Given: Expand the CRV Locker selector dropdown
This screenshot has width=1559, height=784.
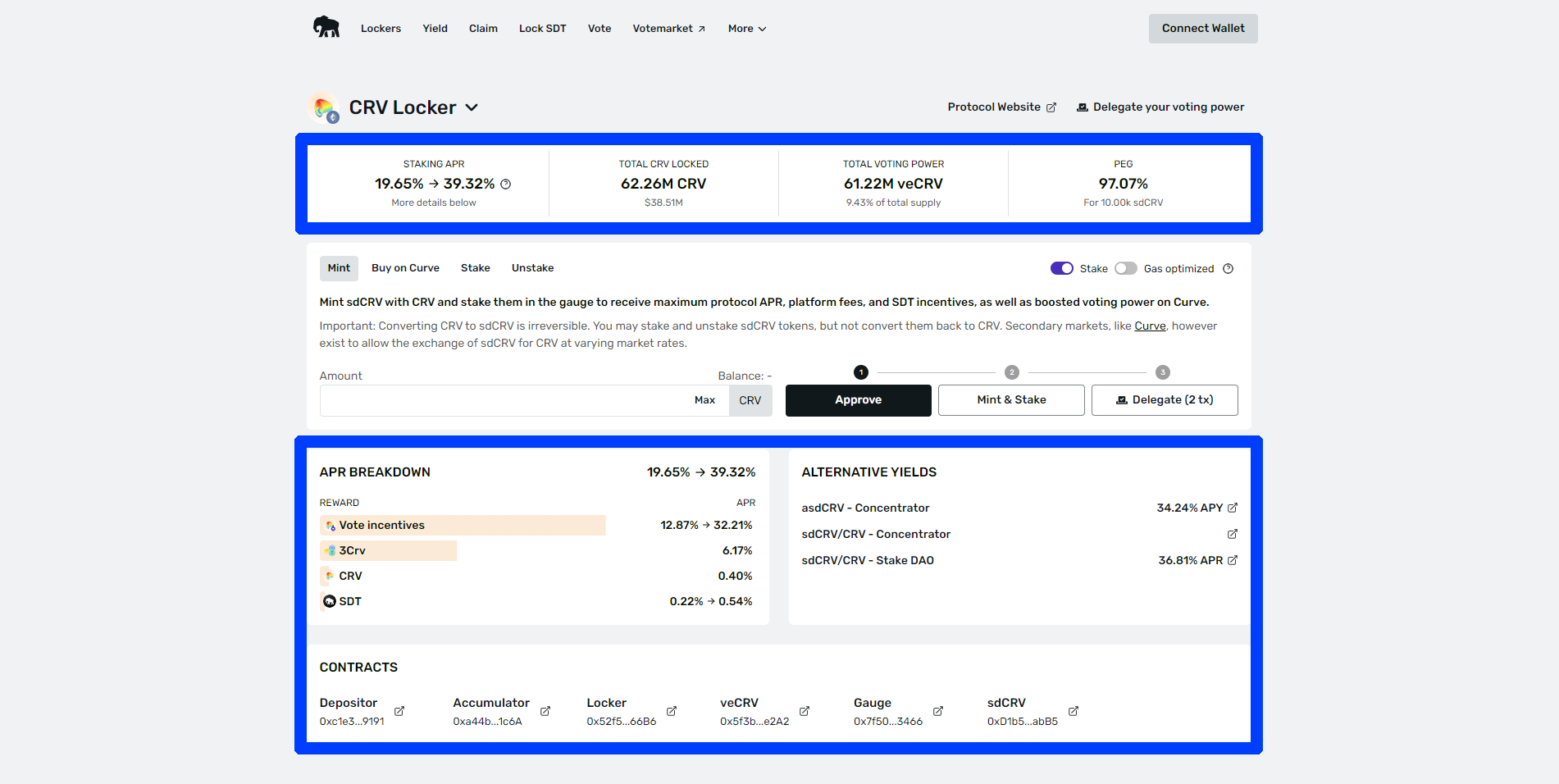Looking at the screenshot, I should pyautogui.click(x=472, y=107).
